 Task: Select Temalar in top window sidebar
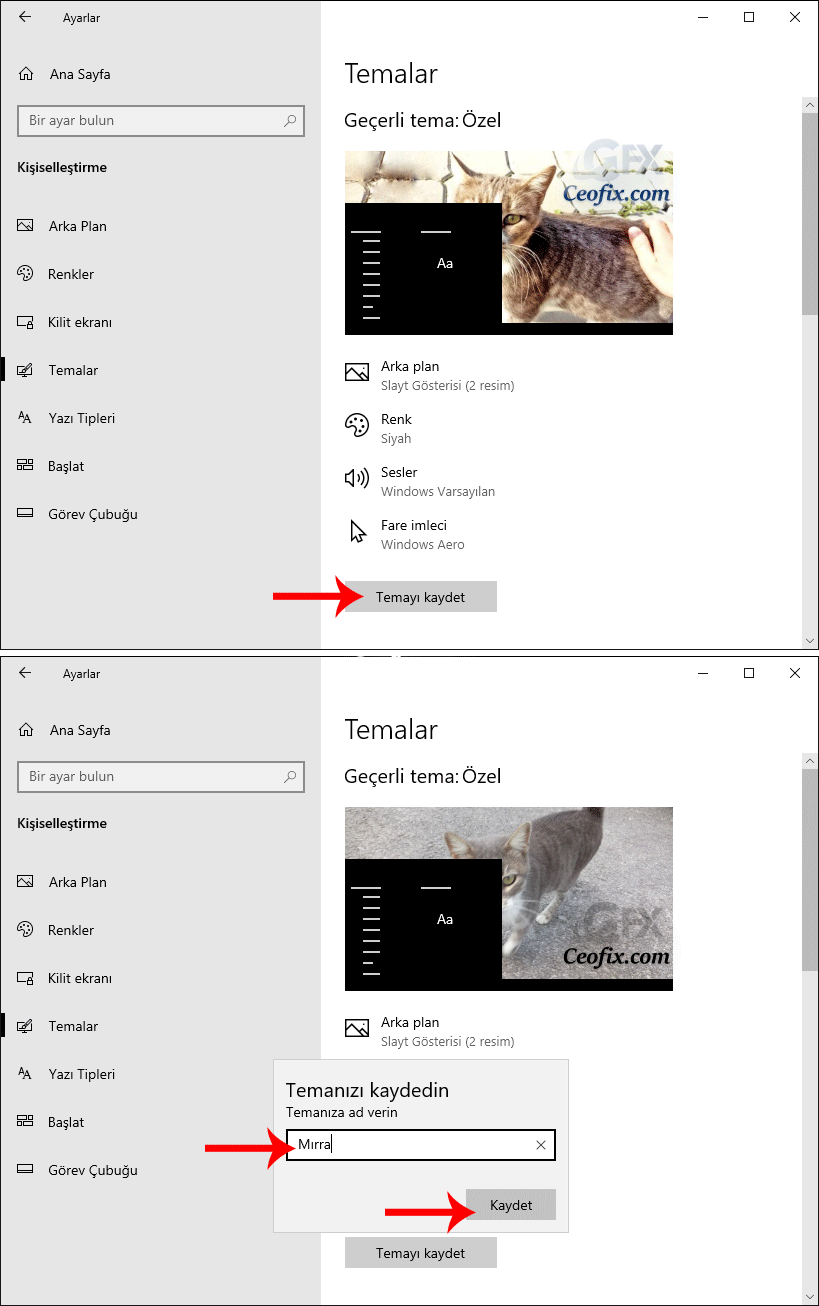[58, 370]
